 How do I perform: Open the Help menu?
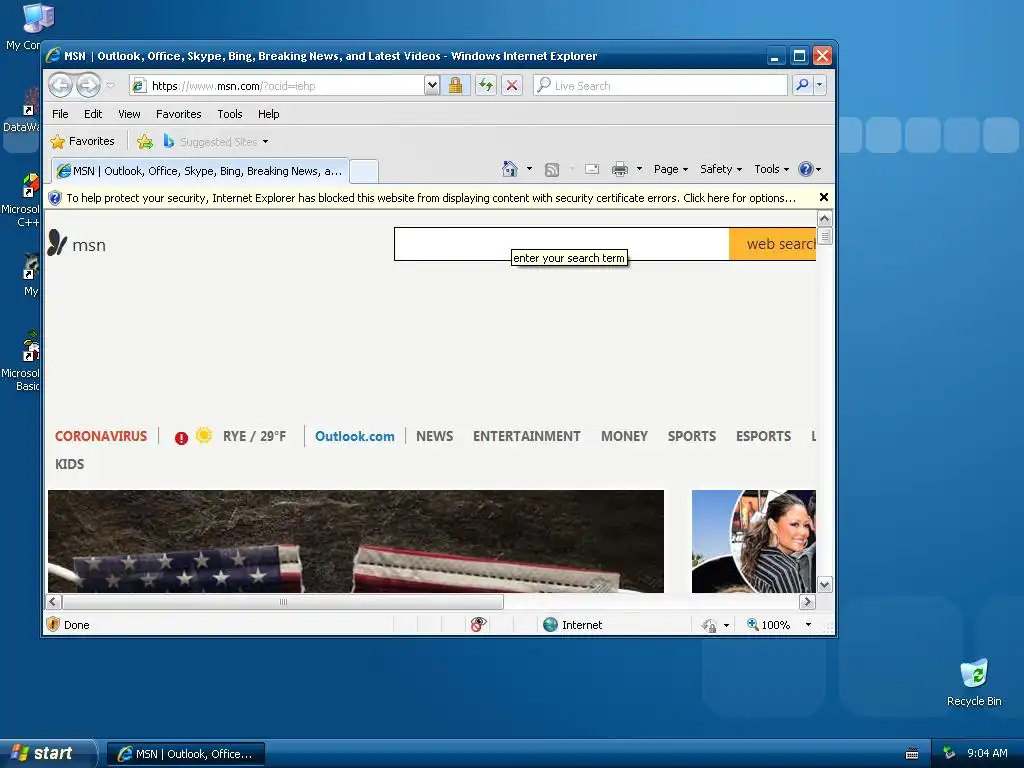(x=268, y=114)
